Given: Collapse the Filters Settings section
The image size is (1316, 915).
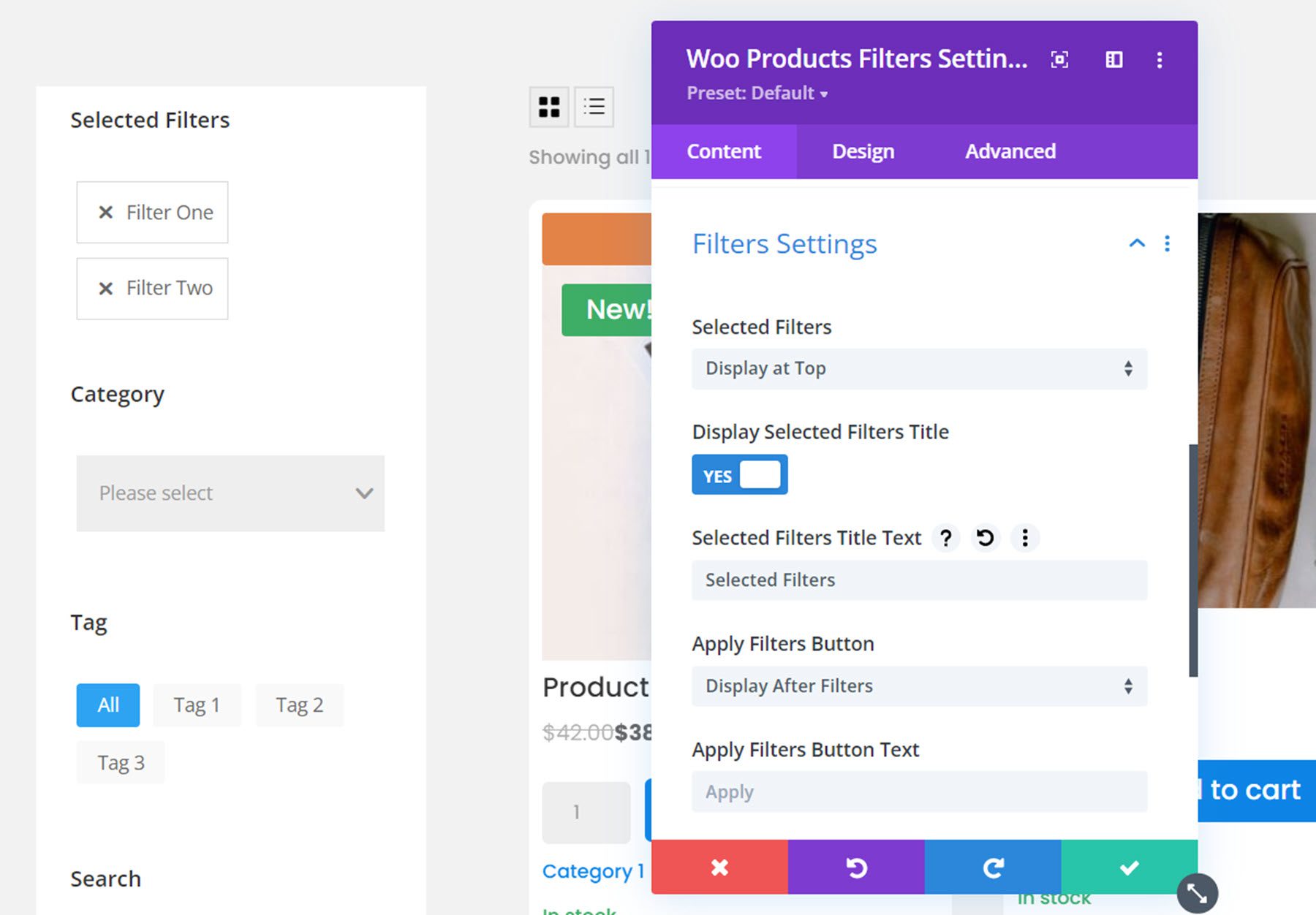Looking at the screenshot, I should tap(1135, 244).
